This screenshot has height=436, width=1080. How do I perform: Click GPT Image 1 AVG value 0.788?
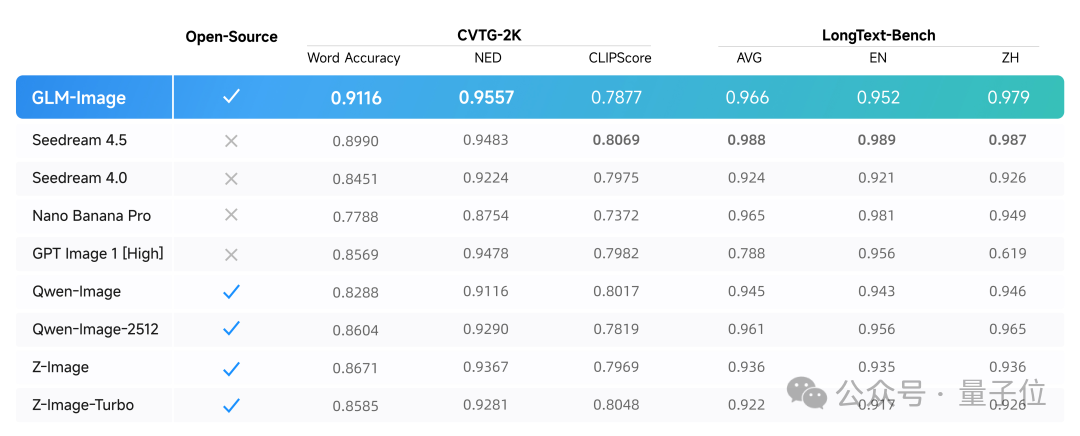(x=747, y=253)
